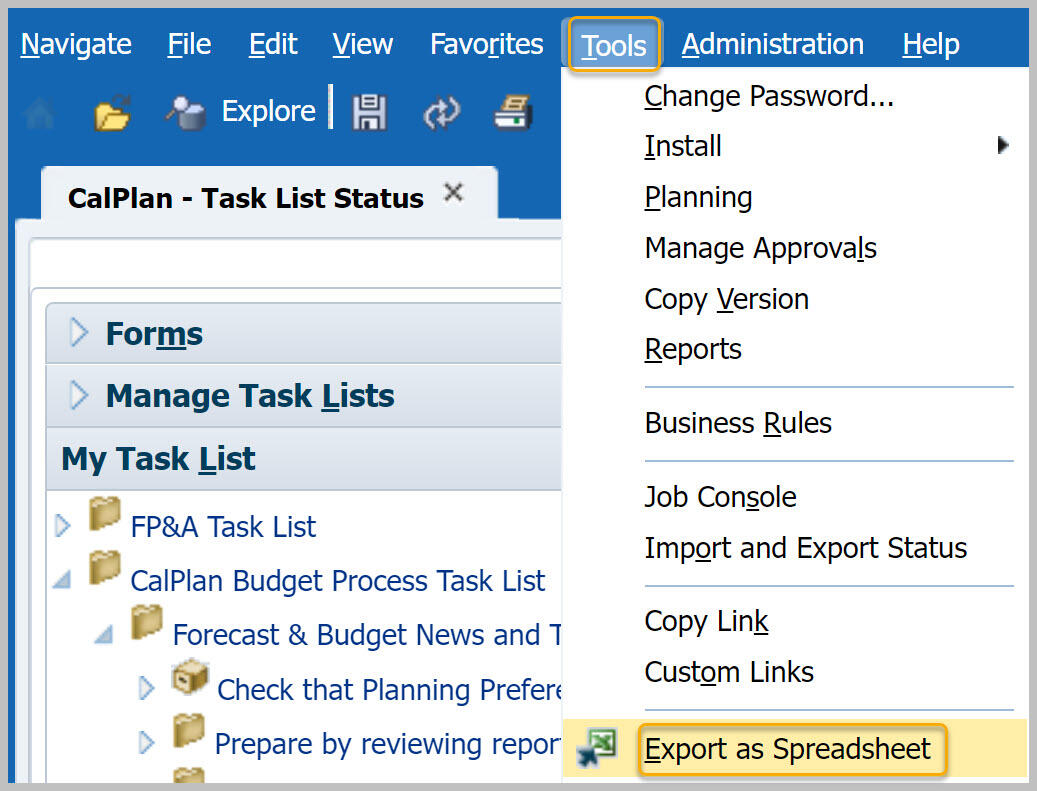
Task: Open the Edit menu
Action: [x=272, y=44]
